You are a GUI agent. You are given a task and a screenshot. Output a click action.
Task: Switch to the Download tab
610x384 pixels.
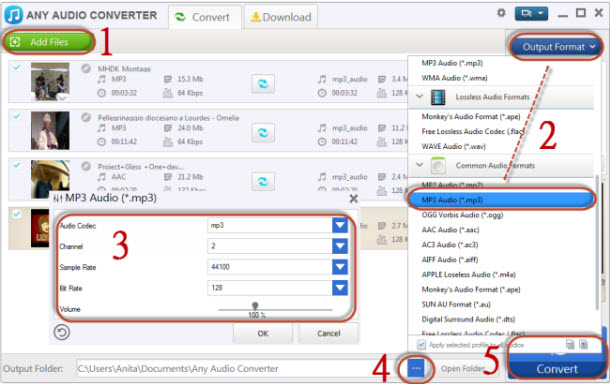(x=281, y=17)
